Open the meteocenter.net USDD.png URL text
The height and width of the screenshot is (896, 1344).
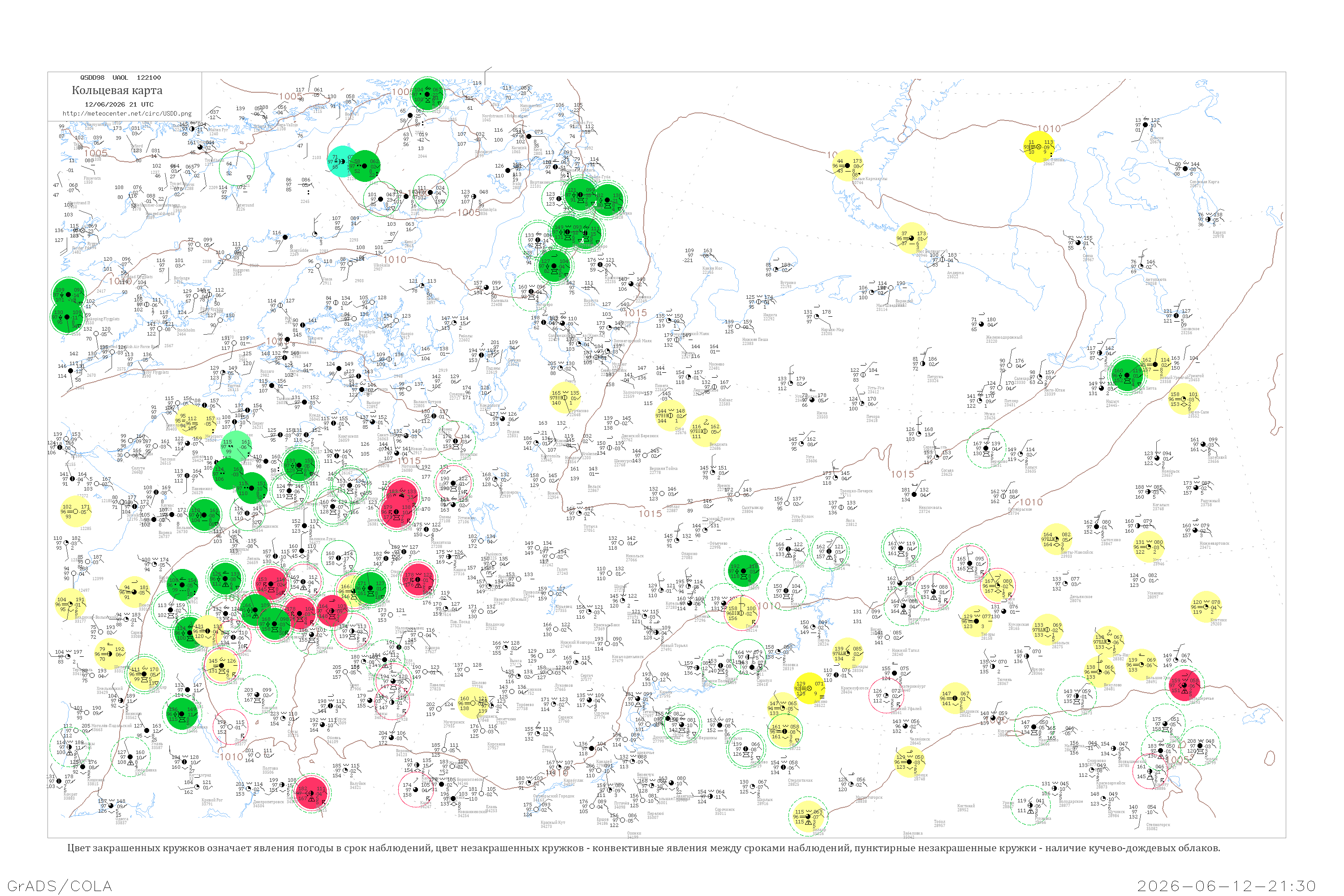tap(127, 113)
